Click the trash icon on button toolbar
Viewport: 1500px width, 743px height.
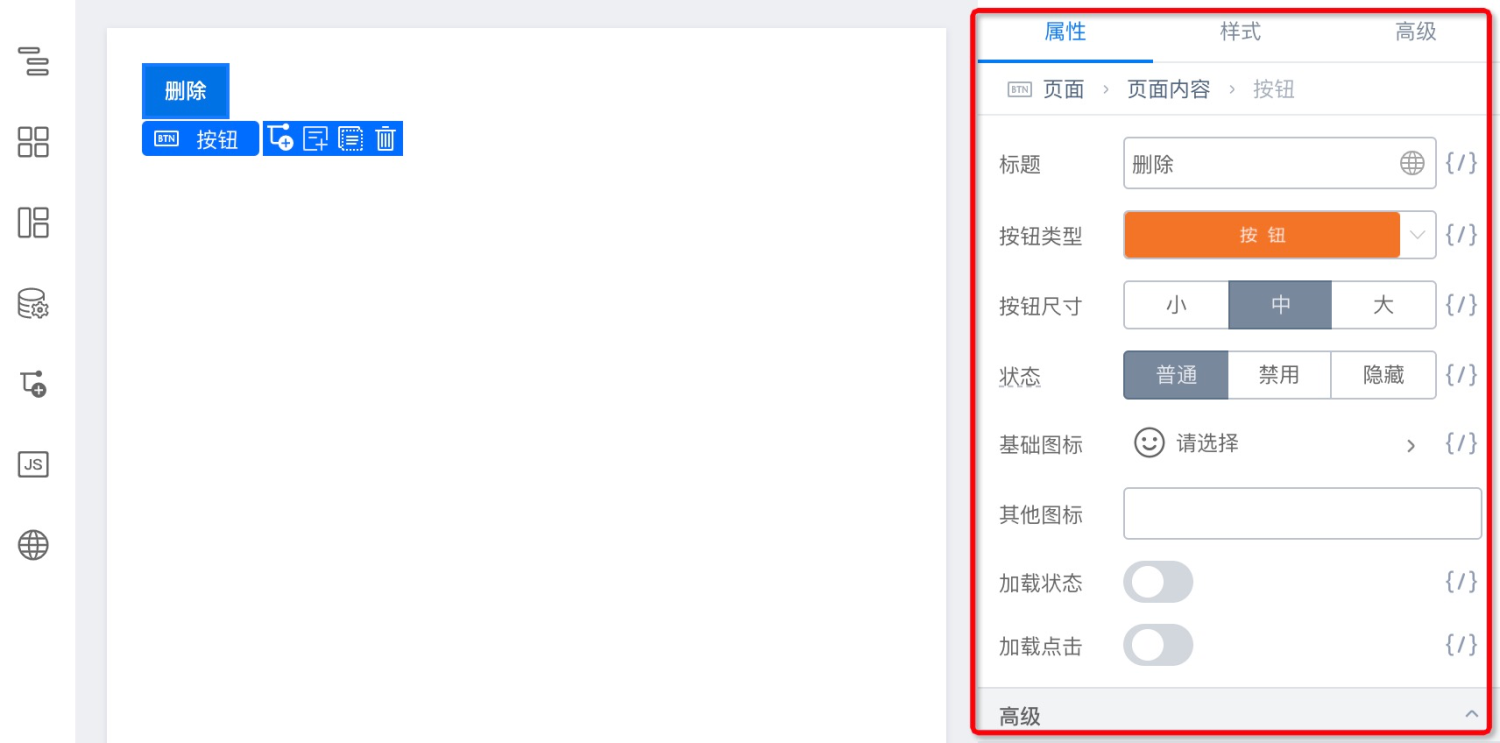tap(386, 139)
